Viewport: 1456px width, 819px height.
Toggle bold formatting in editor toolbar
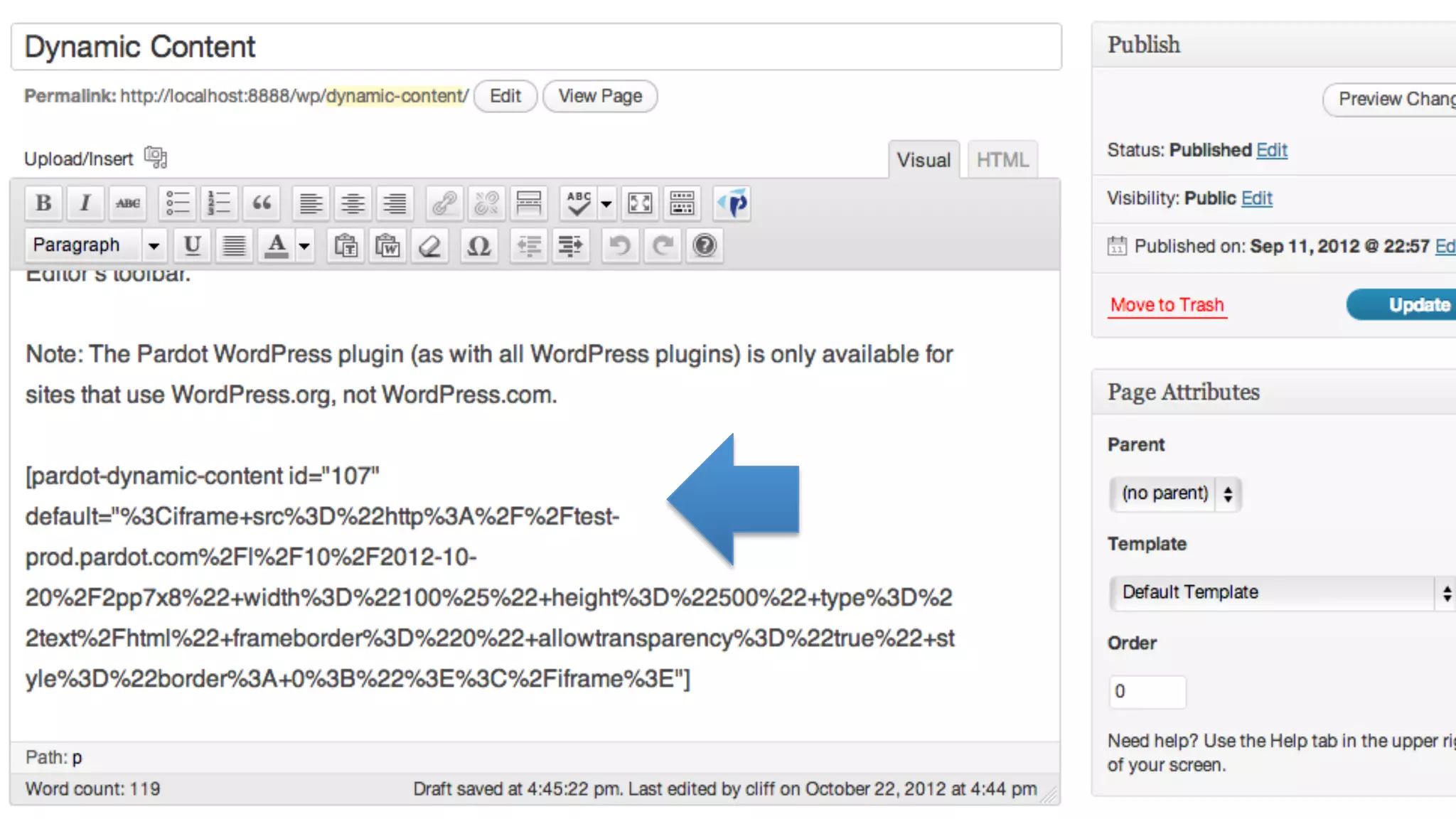(x=43, y=204)
